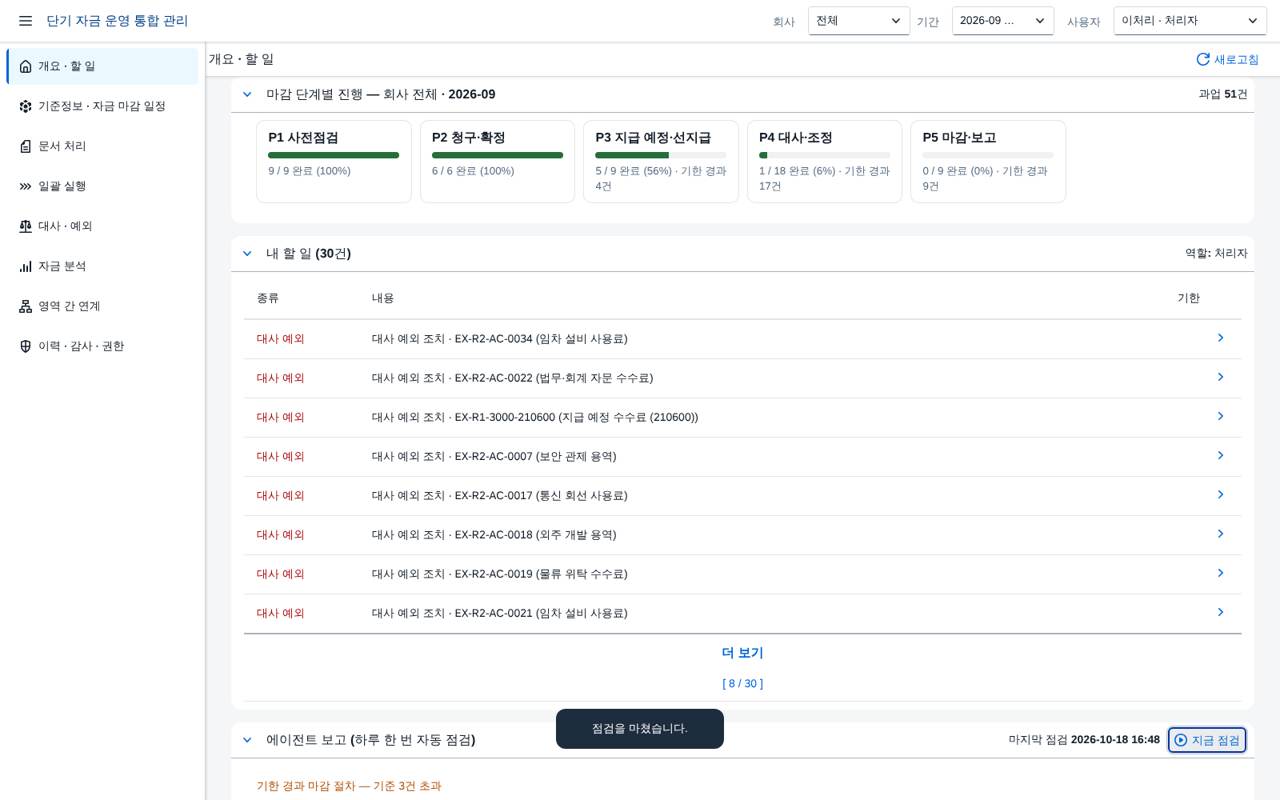
Task: Go to 문서 처리 in sidebar
Action: [x=102, y=146]
